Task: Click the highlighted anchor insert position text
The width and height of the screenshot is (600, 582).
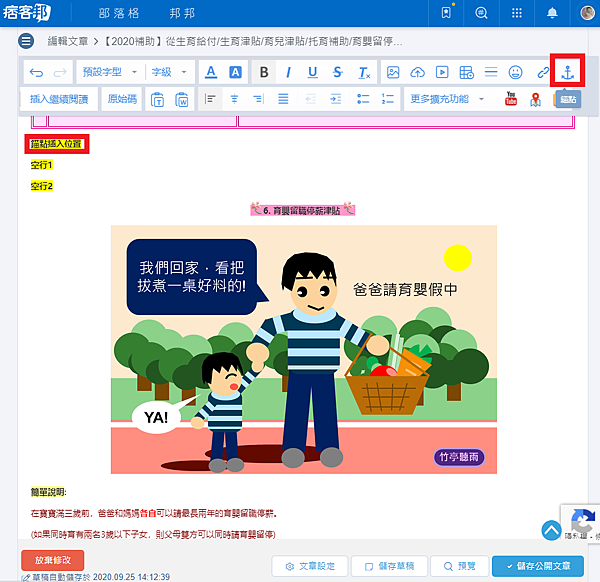Action: tap(56, 144)
